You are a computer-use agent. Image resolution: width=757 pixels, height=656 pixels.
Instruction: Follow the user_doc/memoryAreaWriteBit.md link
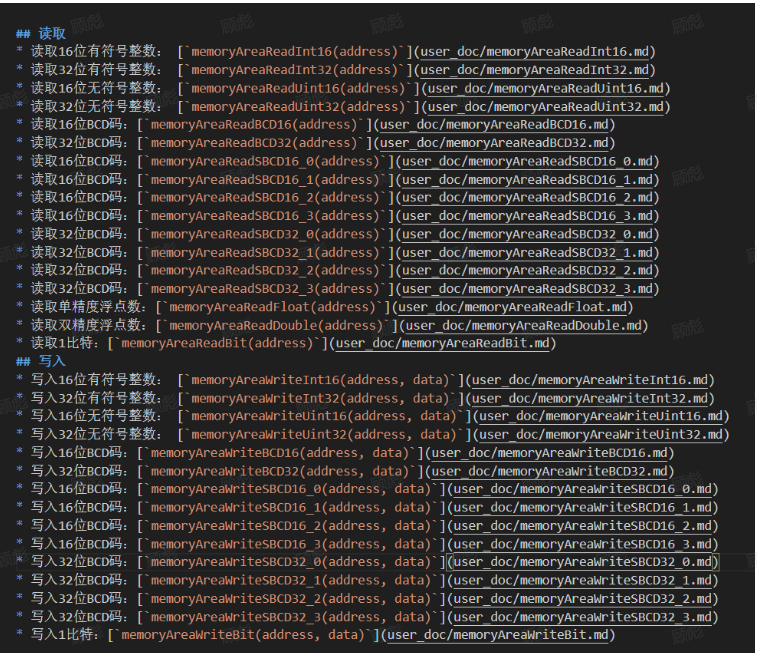(499, 635)
